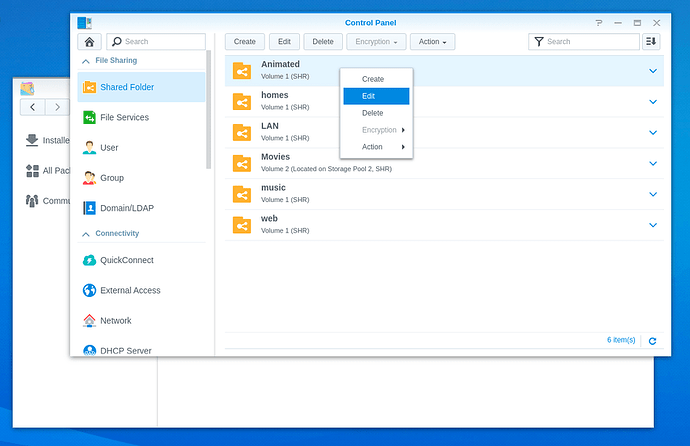This screenshot has height=446, width=690.
Task: Expand the homes folder details chevron
Action: click(653, 102)
